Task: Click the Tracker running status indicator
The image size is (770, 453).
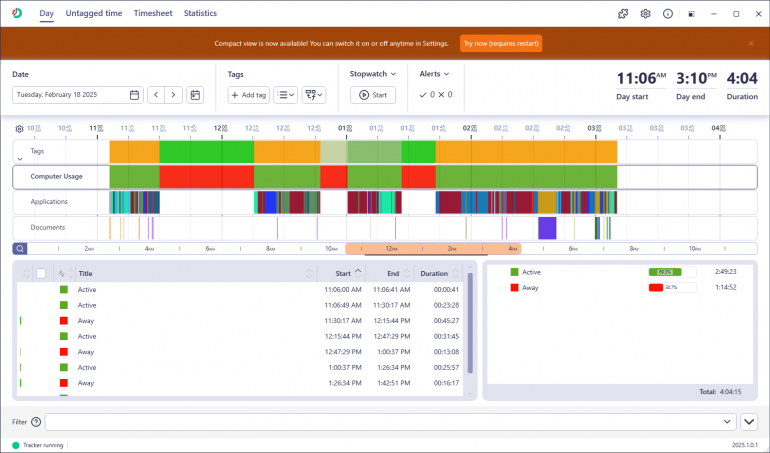Action: coord(38,445)
